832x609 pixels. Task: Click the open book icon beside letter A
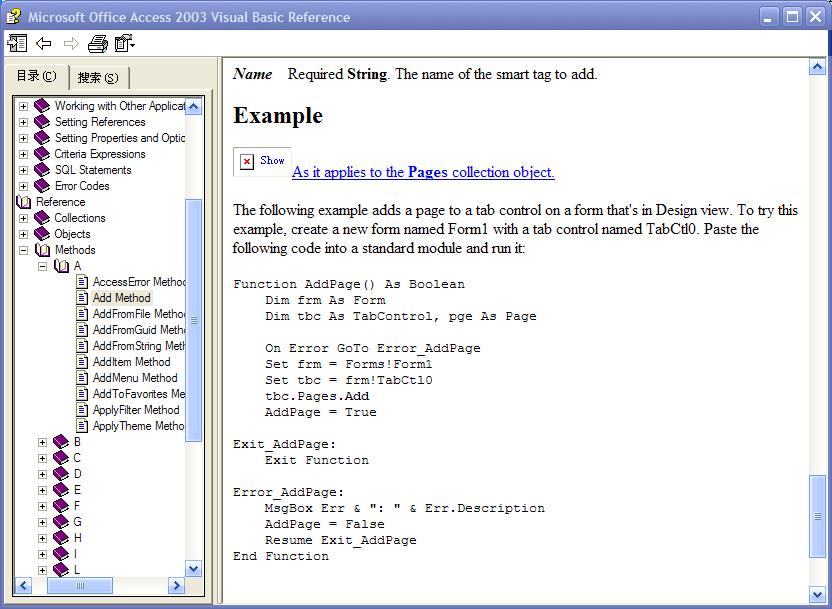[x=62, y=266]
